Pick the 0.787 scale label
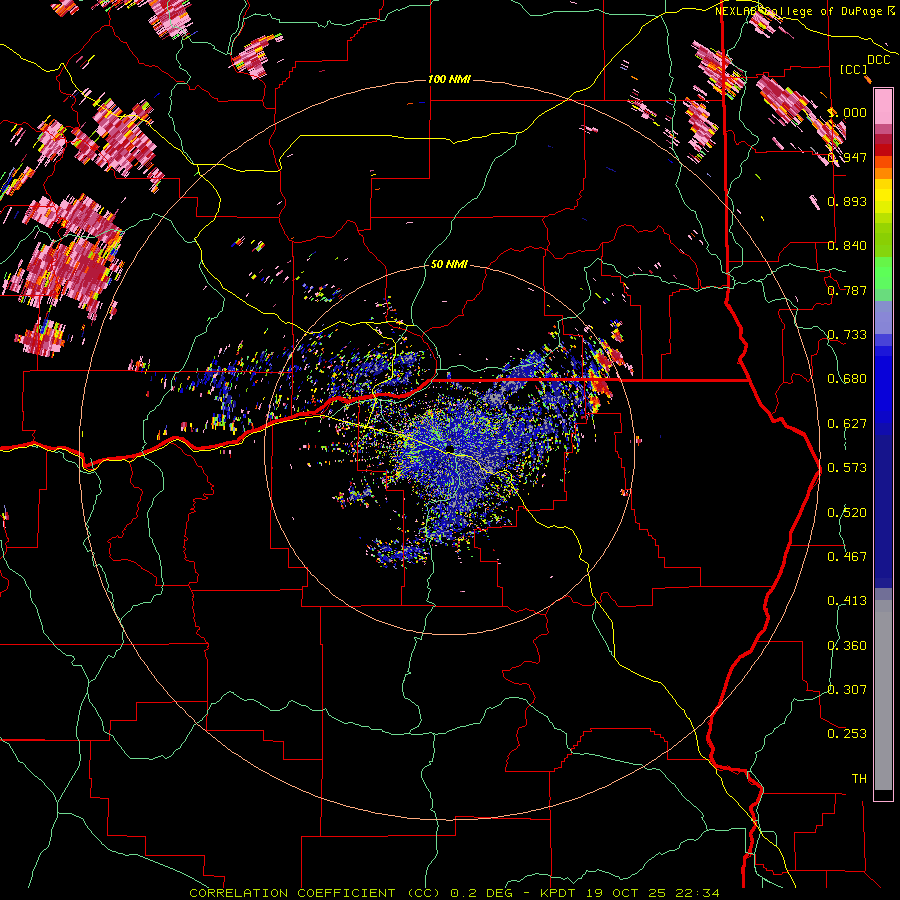This screenshot has height=900, width=900. pos(847,290)
